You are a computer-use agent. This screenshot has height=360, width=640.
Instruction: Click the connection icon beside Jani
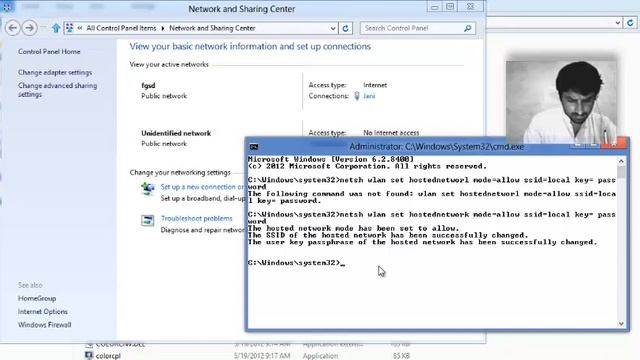click(x=357, y=96)
